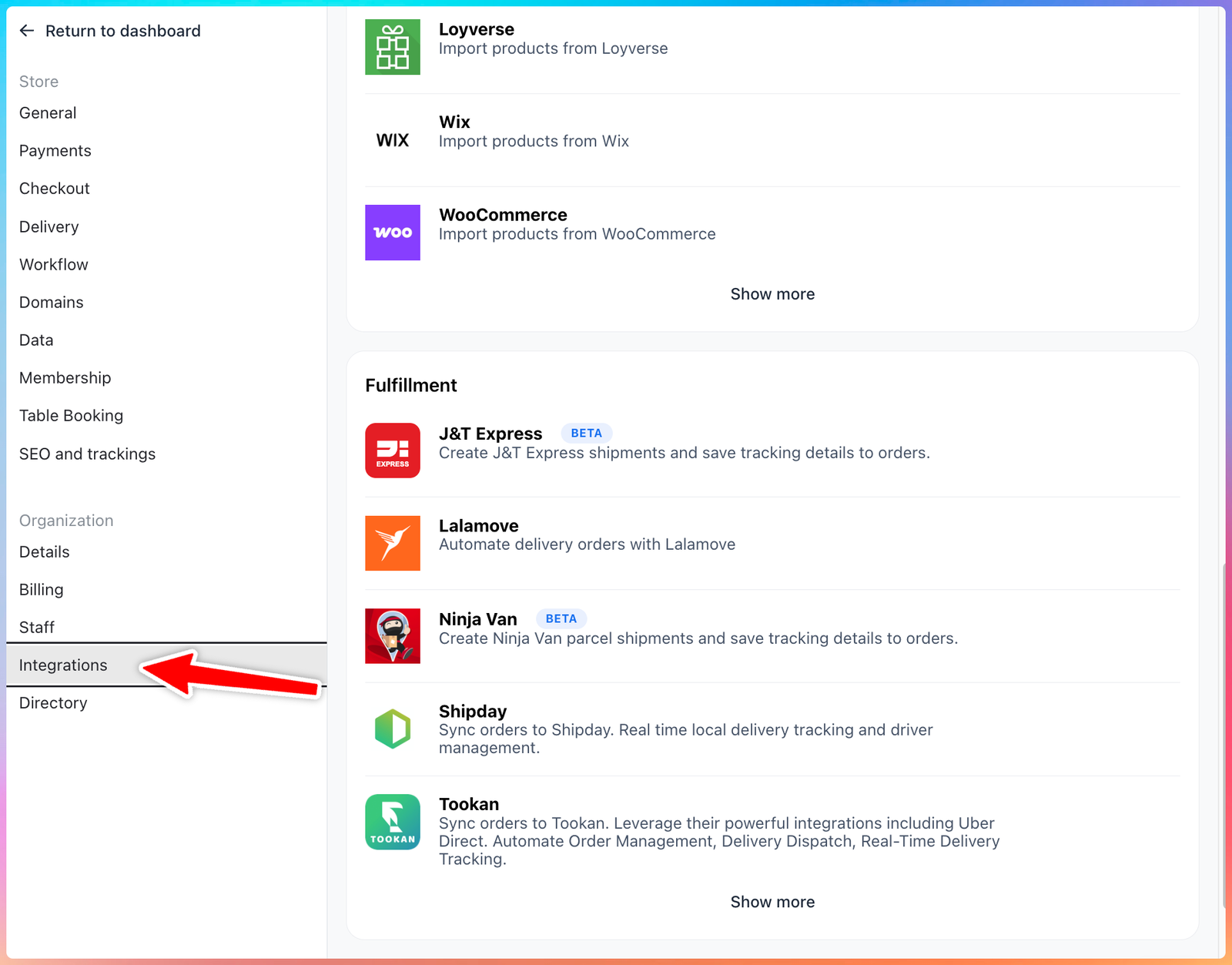Select Workflow in the sidebar
Screen dimensions: 1232x965
click(54, 264)
